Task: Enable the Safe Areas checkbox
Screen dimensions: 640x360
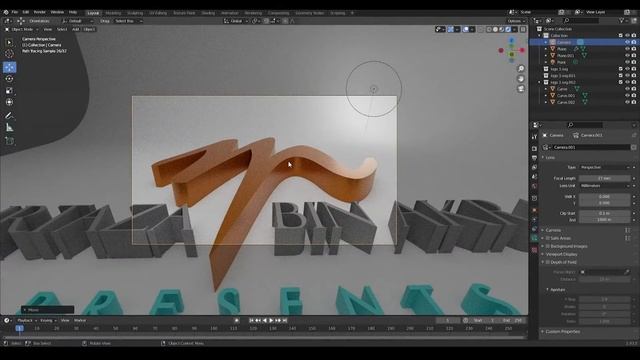Action: click(x=548, y=238)
